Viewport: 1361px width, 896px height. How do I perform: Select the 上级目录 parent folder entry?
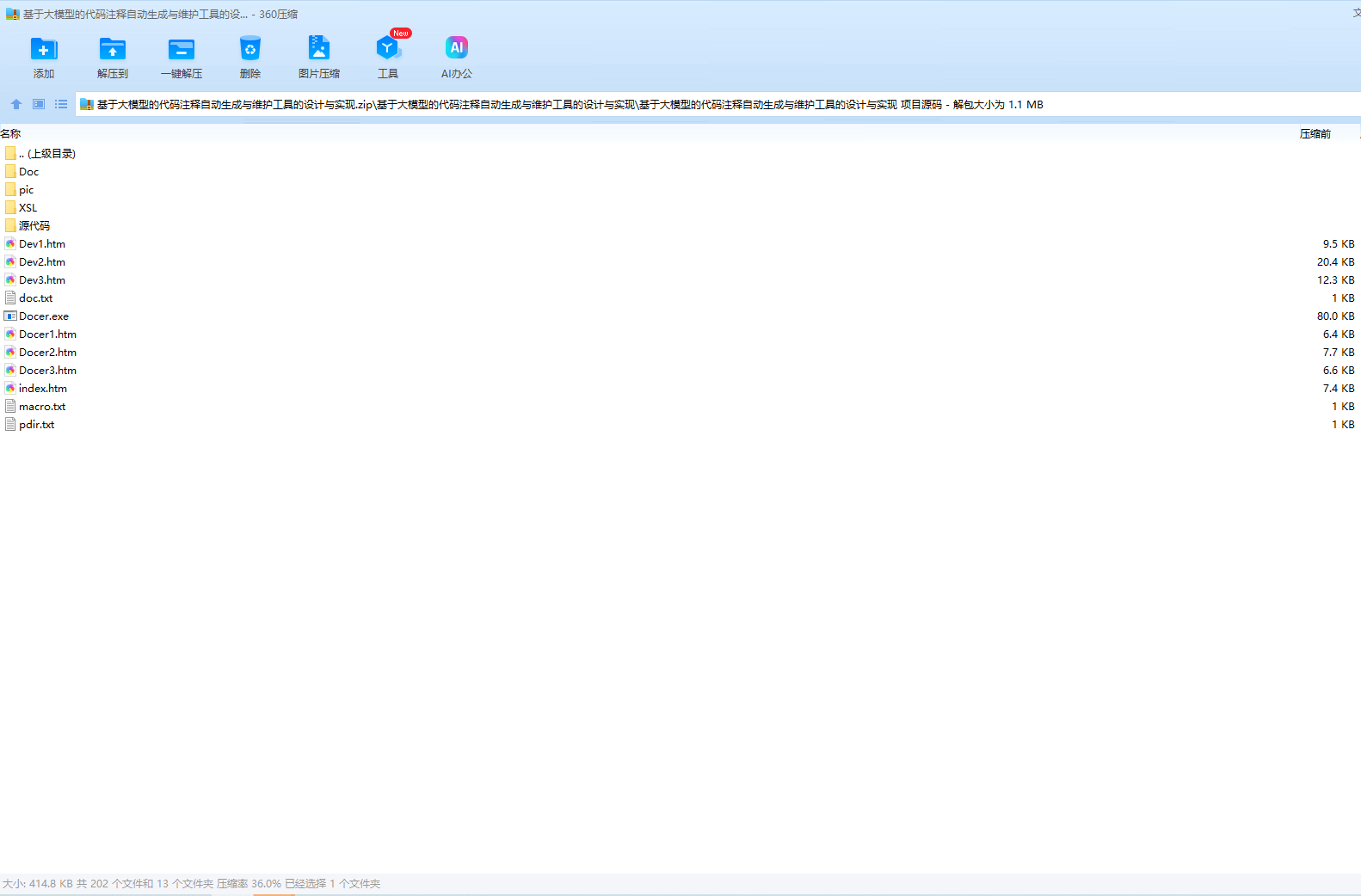coord(46,154)
